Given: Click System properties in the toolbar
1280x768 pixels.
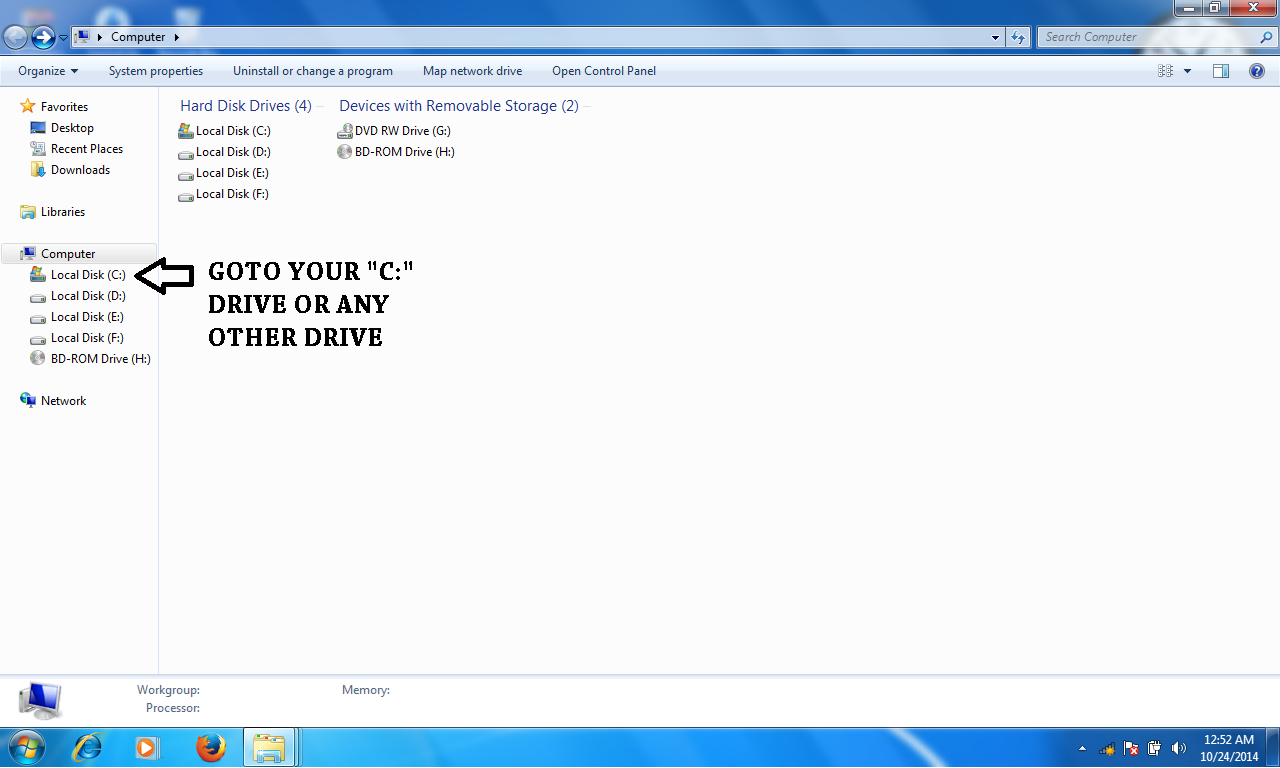Looking at the screenshot, I should (x=156, y=70).
